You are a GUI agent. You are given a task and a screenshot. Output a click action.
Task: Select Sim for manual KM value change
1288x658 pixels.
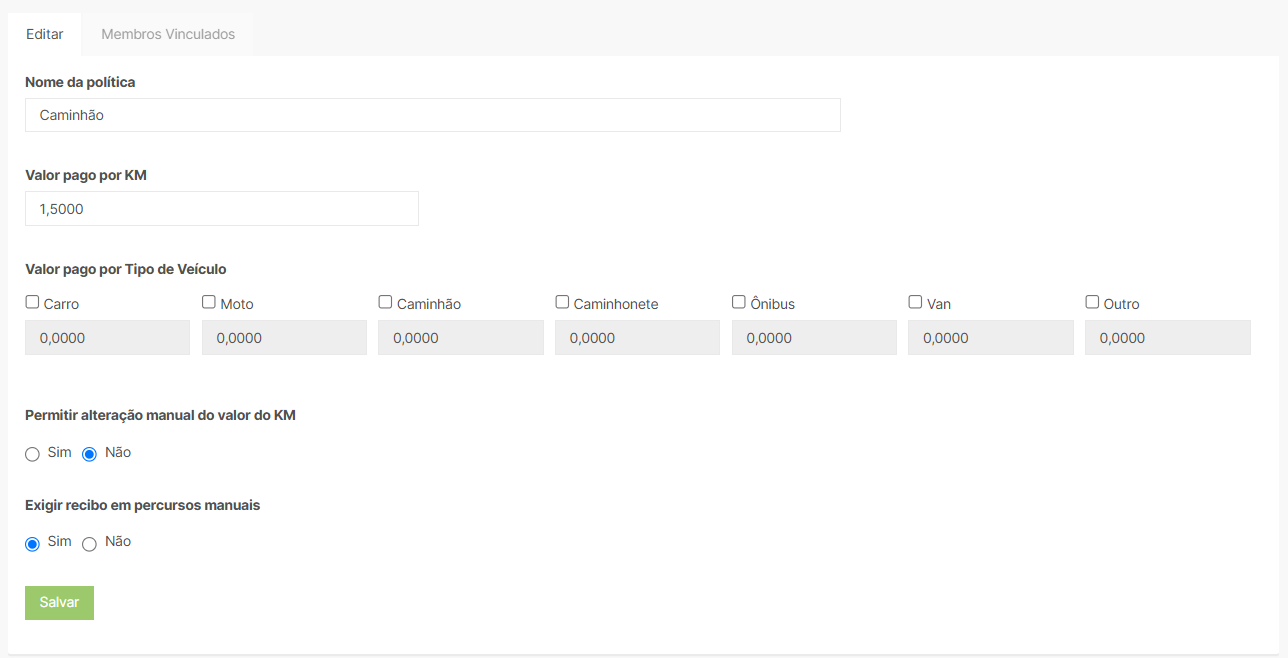pyautogui.click(x=32, y=454)
